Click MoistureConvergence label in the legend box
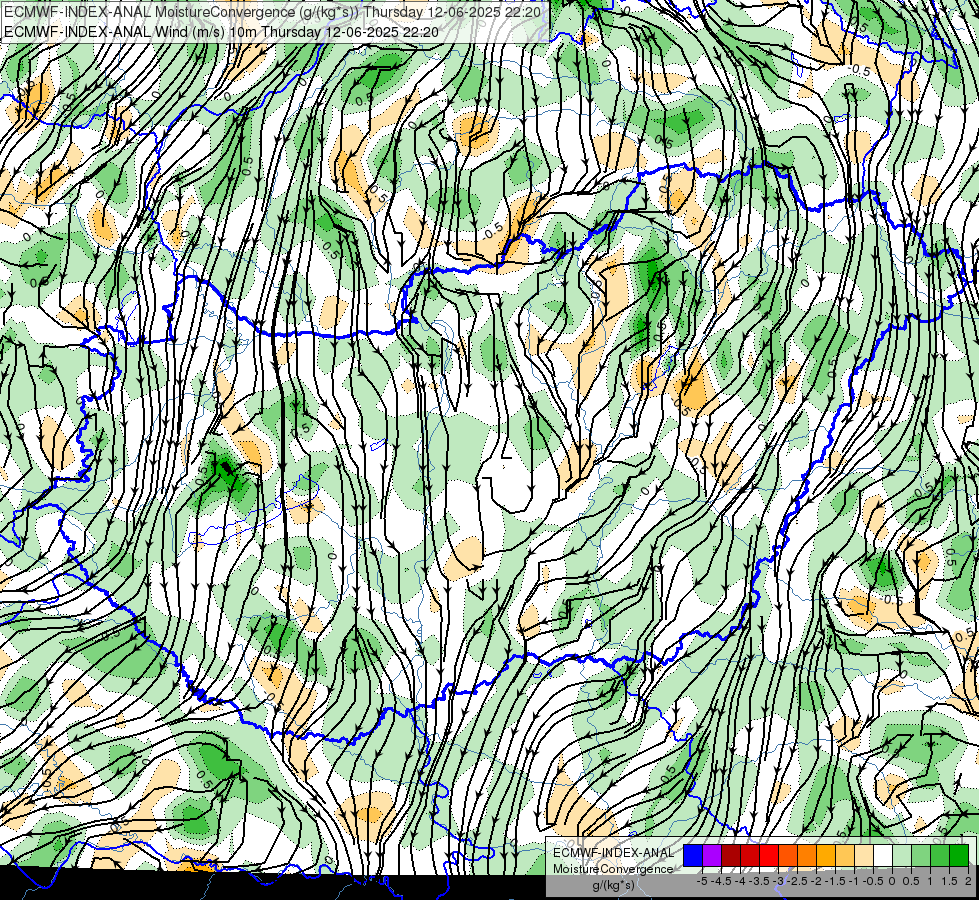 pos(613,869)
